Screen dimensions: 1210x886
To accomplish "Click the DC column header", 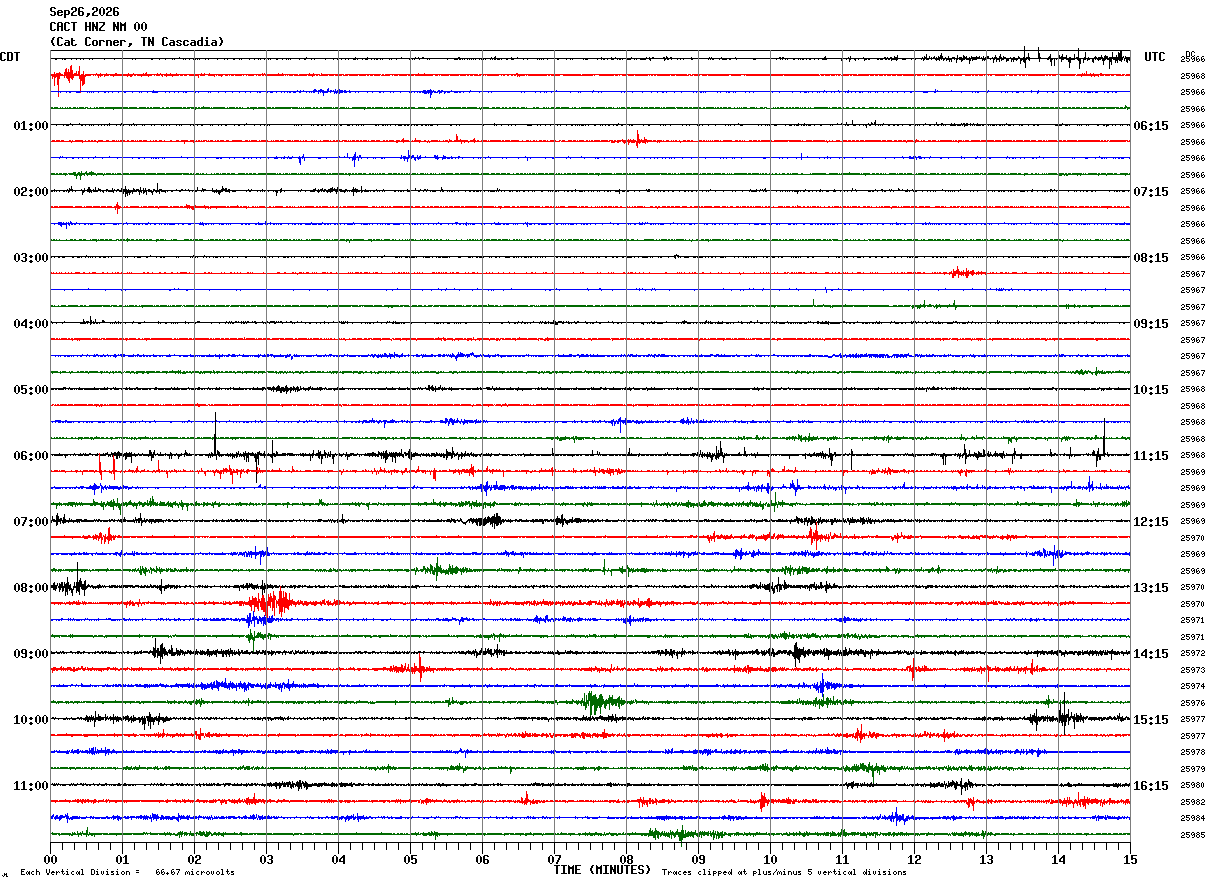I will coord(1190,54).
